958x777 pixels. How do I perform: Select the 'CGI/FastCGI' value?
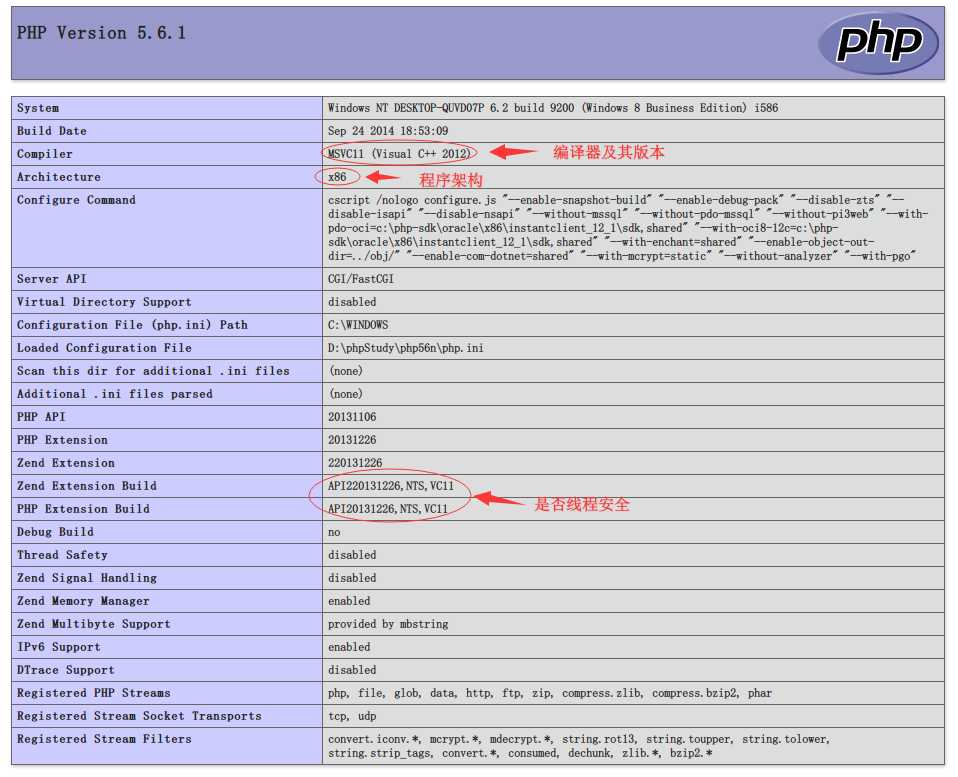click(x=360, y=279)
